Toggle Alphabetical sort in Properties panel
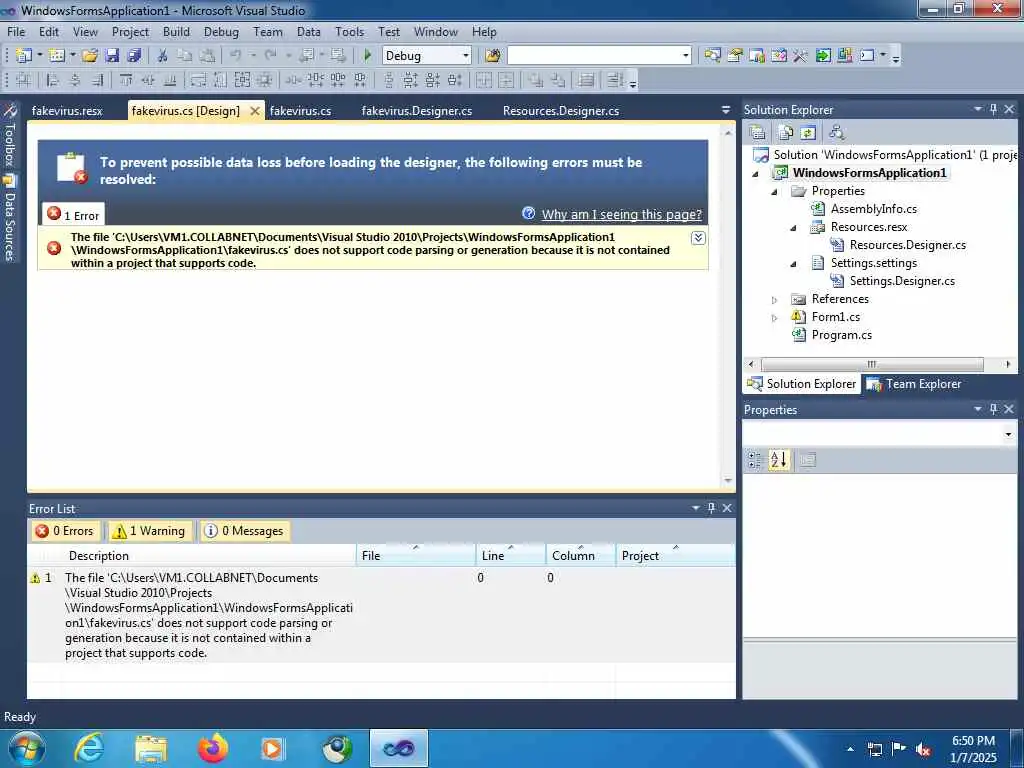Viewport: 1024px width, 768px height. 778,460
